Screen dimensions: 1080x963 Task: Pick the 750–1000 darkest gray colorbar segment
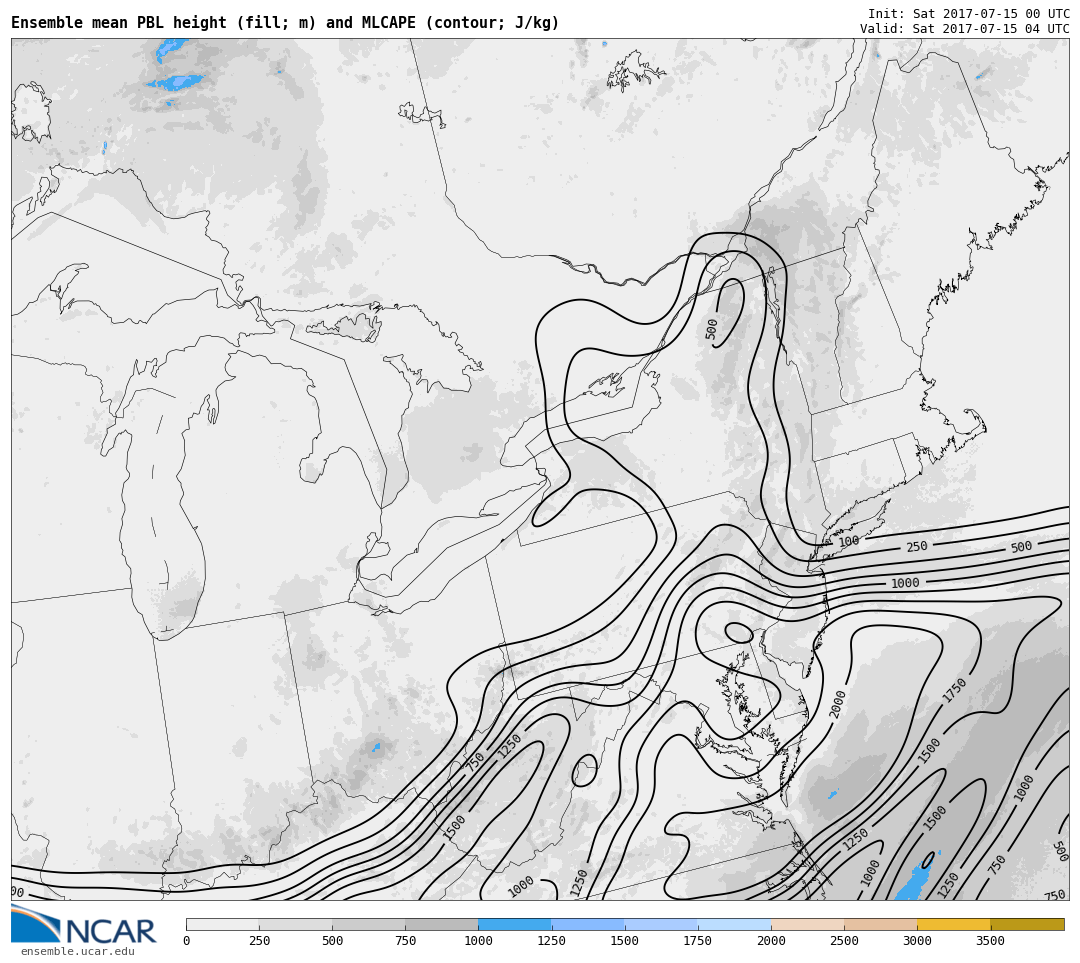pos(442,924)
